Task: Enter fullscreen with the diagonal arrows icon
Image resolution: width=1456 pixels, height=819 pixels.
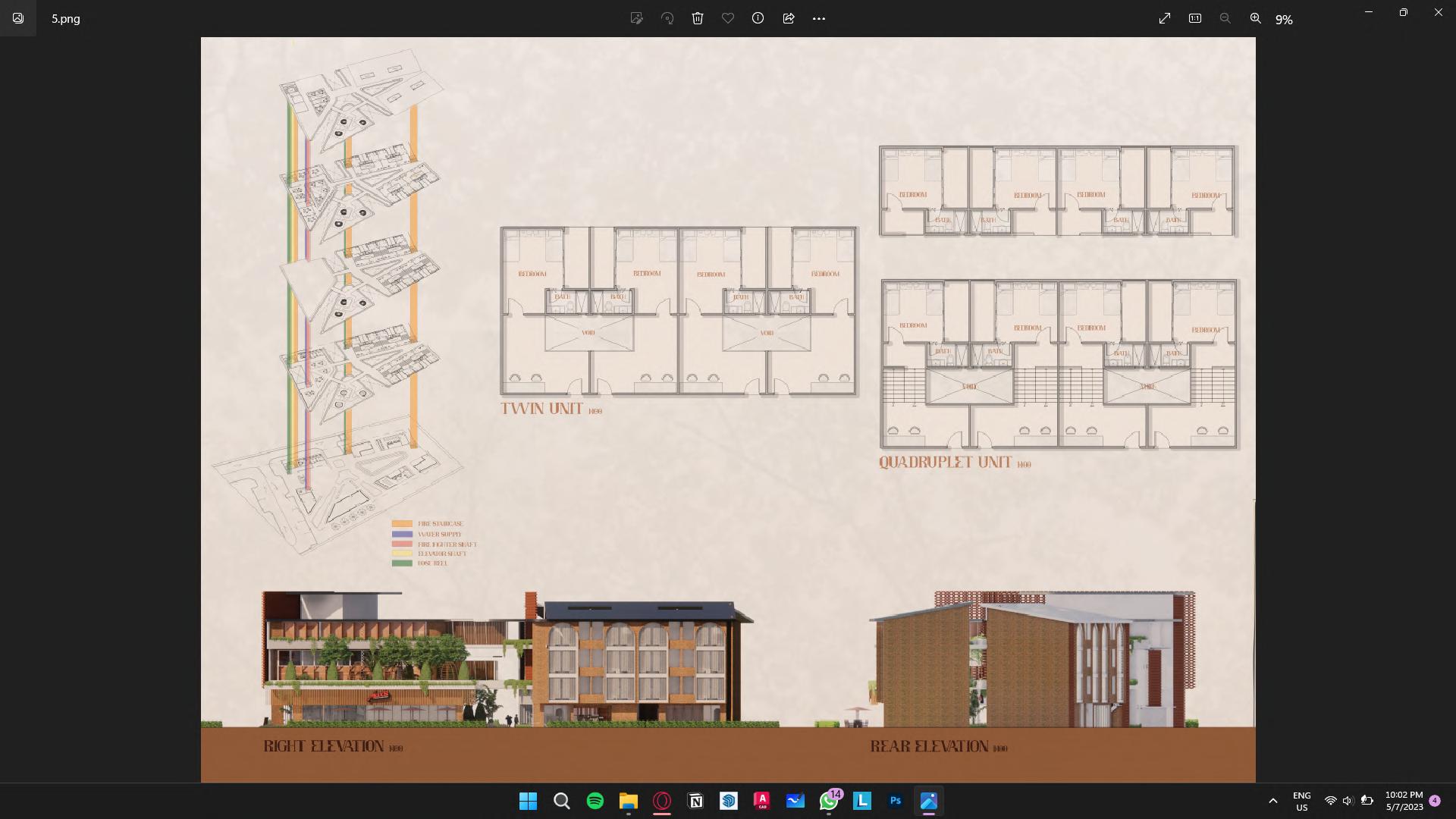Action: pyautogui.click(x=1165, y=18)
